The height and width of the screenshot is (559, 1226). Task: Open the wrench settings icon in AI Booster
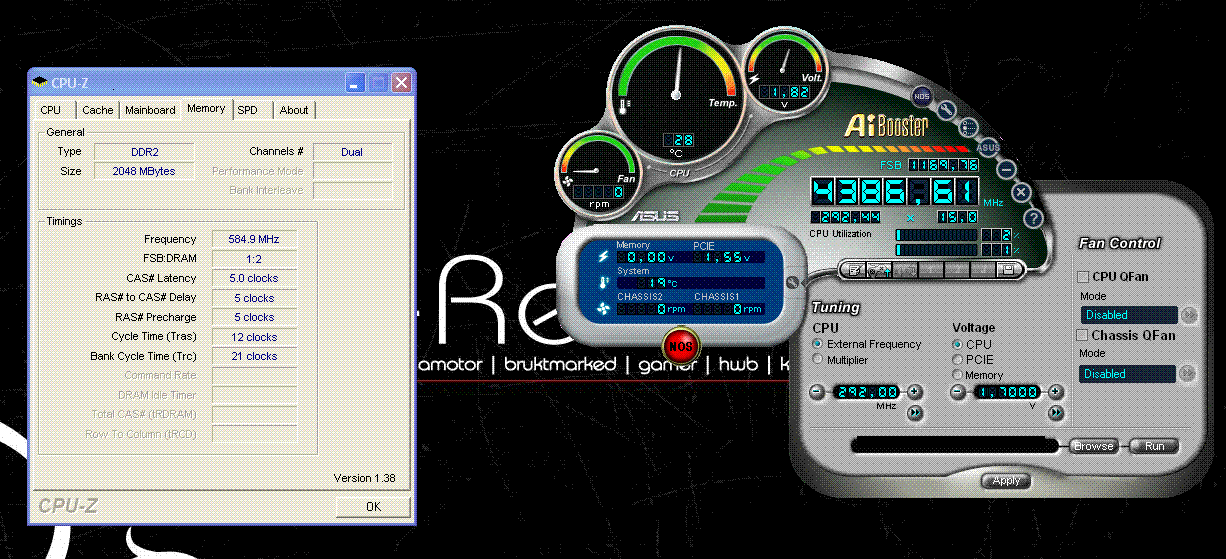point(946,110)
